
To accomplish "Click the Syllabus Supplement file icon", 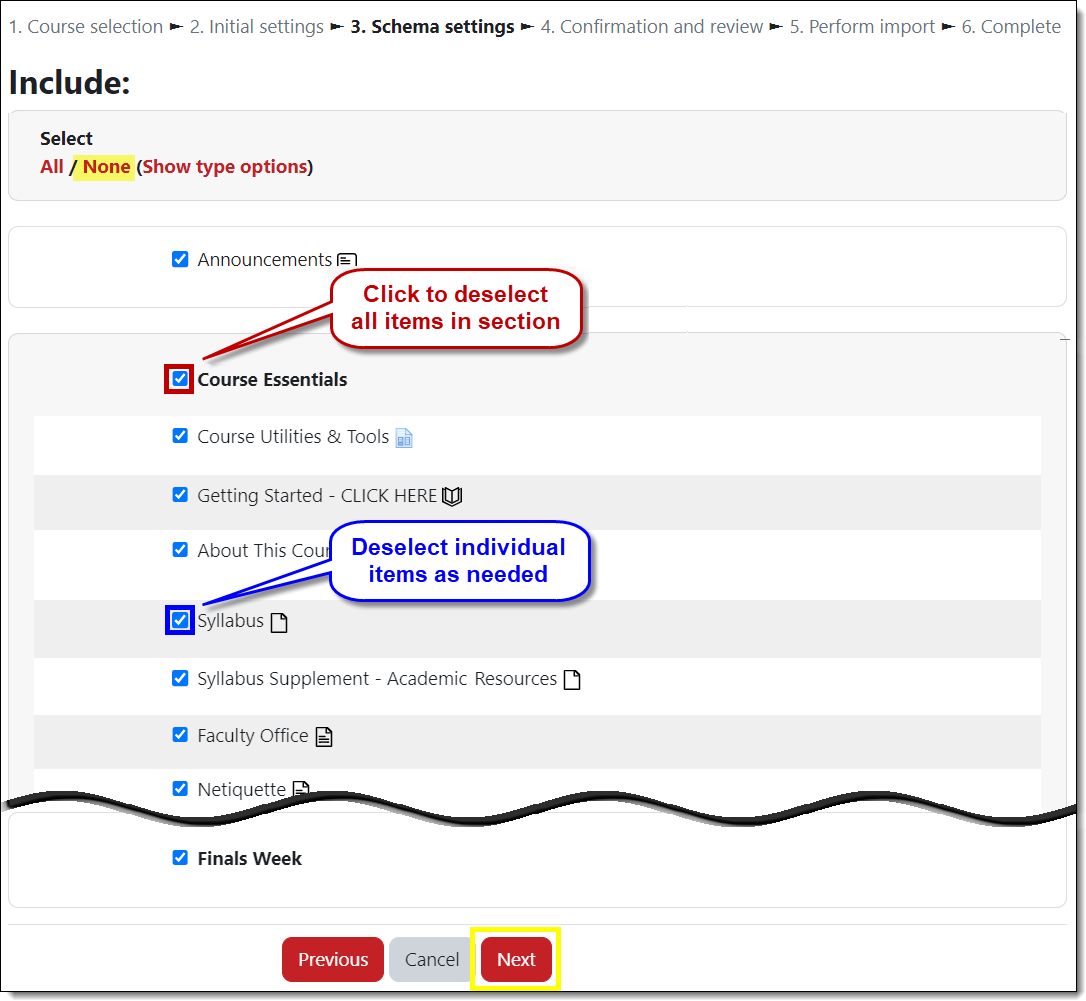I will pos(572,680).
